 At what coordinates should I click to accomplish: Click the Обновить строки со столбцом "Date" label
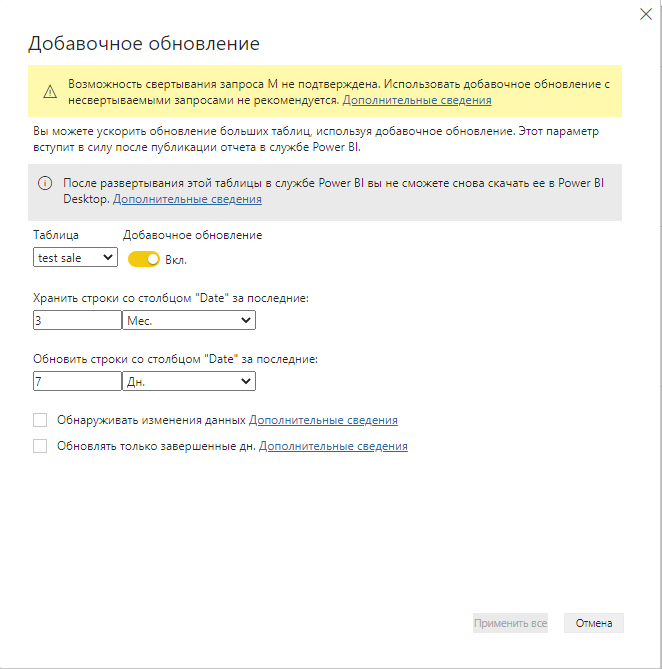pos(175,359)
